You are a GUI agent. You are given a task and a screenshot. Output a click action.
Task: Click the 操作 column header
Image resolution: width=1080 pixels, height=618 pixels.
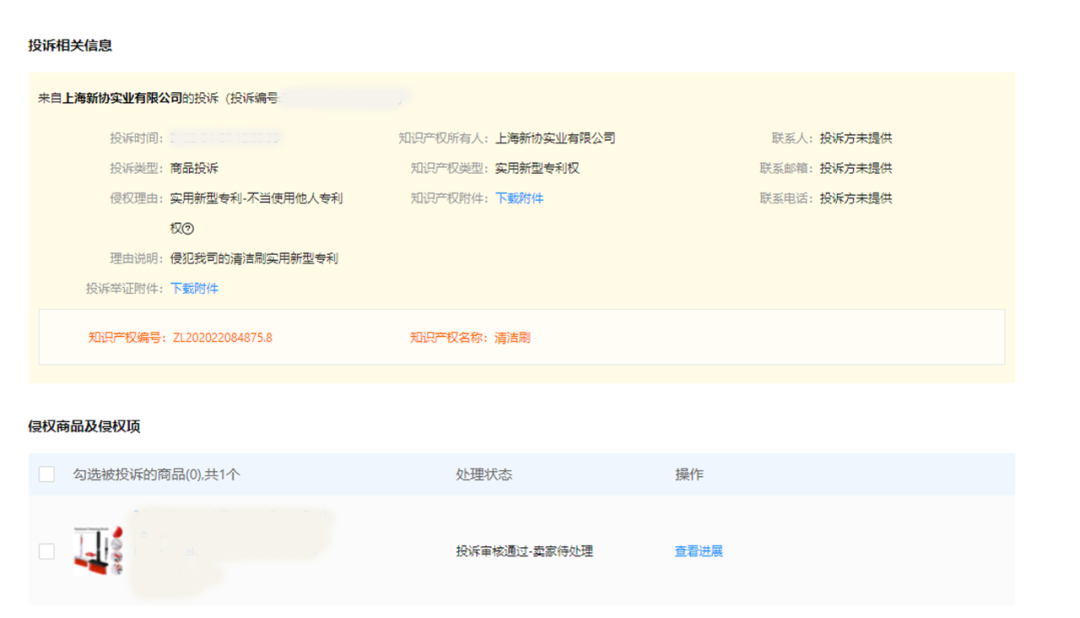[689, 473]
